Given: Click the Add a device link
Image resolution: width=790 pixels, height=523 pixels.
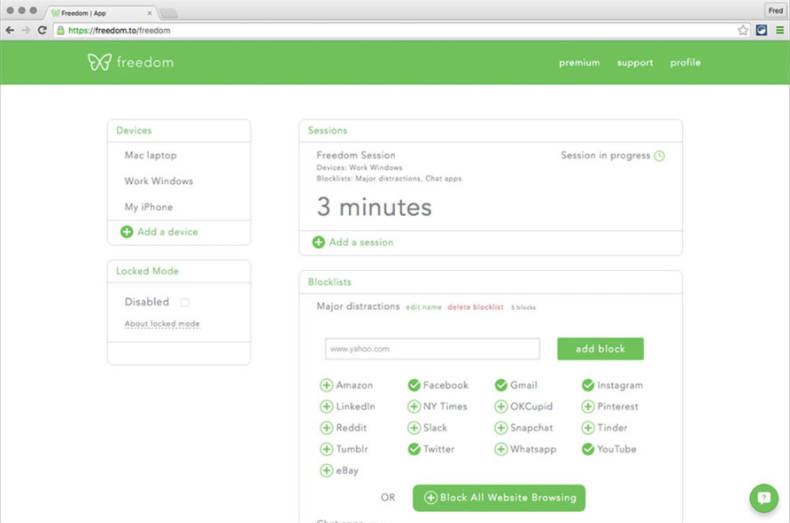Looking at the screenshot, I should 167,232.
